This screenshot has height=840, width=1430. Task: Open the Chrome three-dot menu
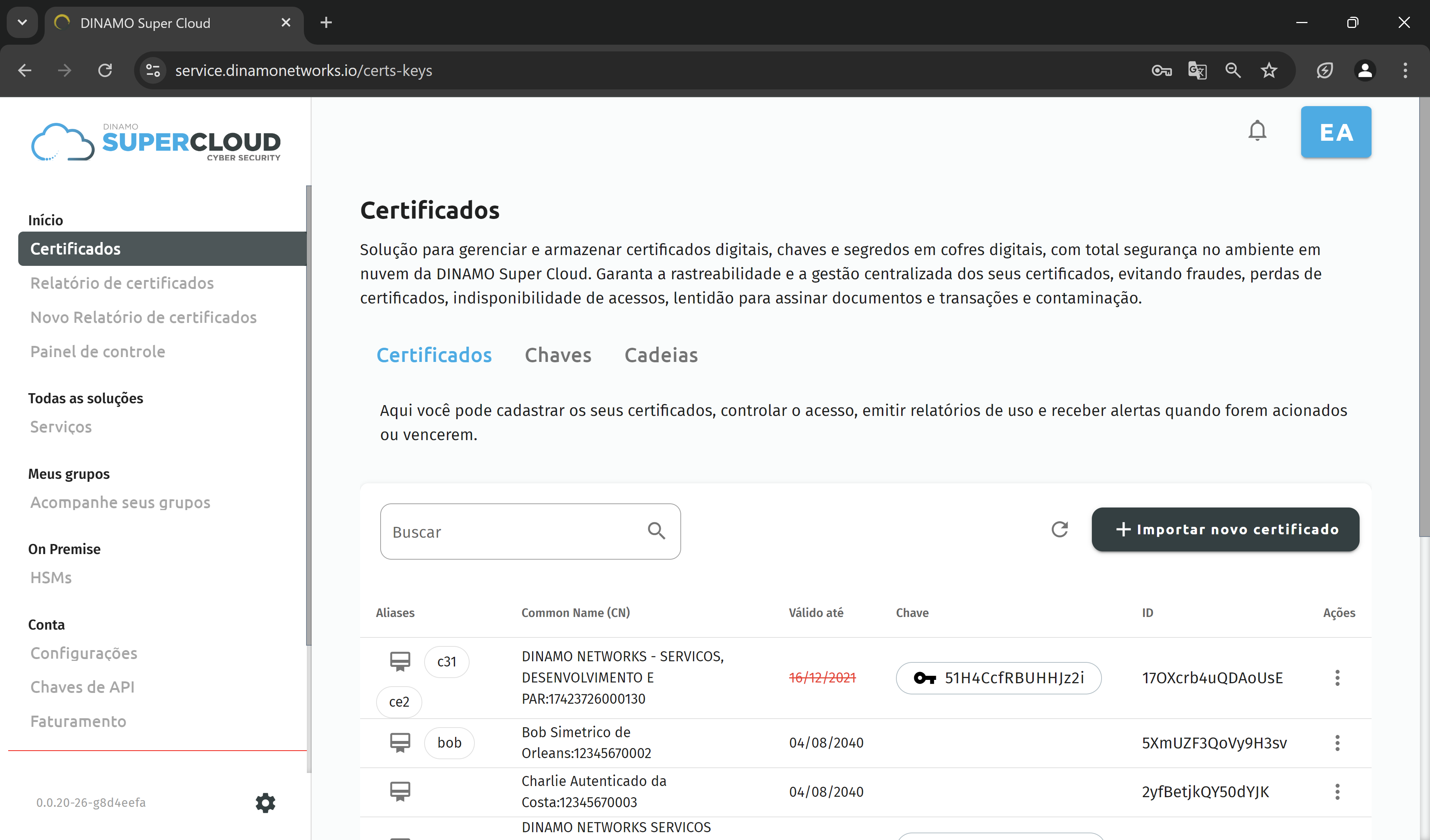pyautogui.click(x=1405, y=70)
